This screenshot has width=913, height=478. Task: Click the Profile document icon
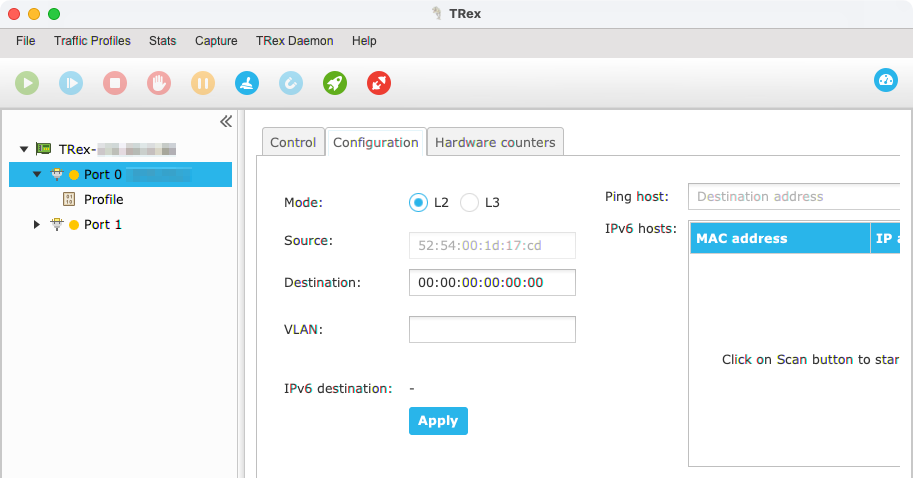69,199
